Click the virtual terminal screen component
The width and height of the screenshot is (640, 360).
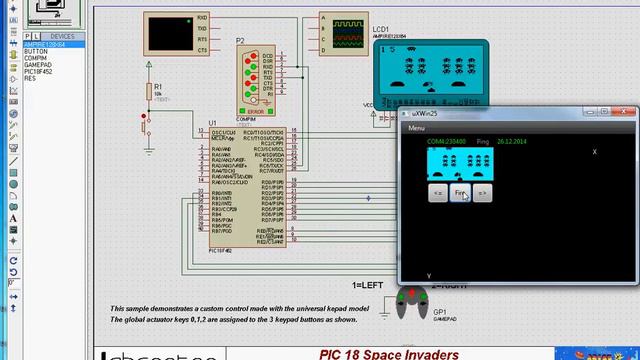176,34
